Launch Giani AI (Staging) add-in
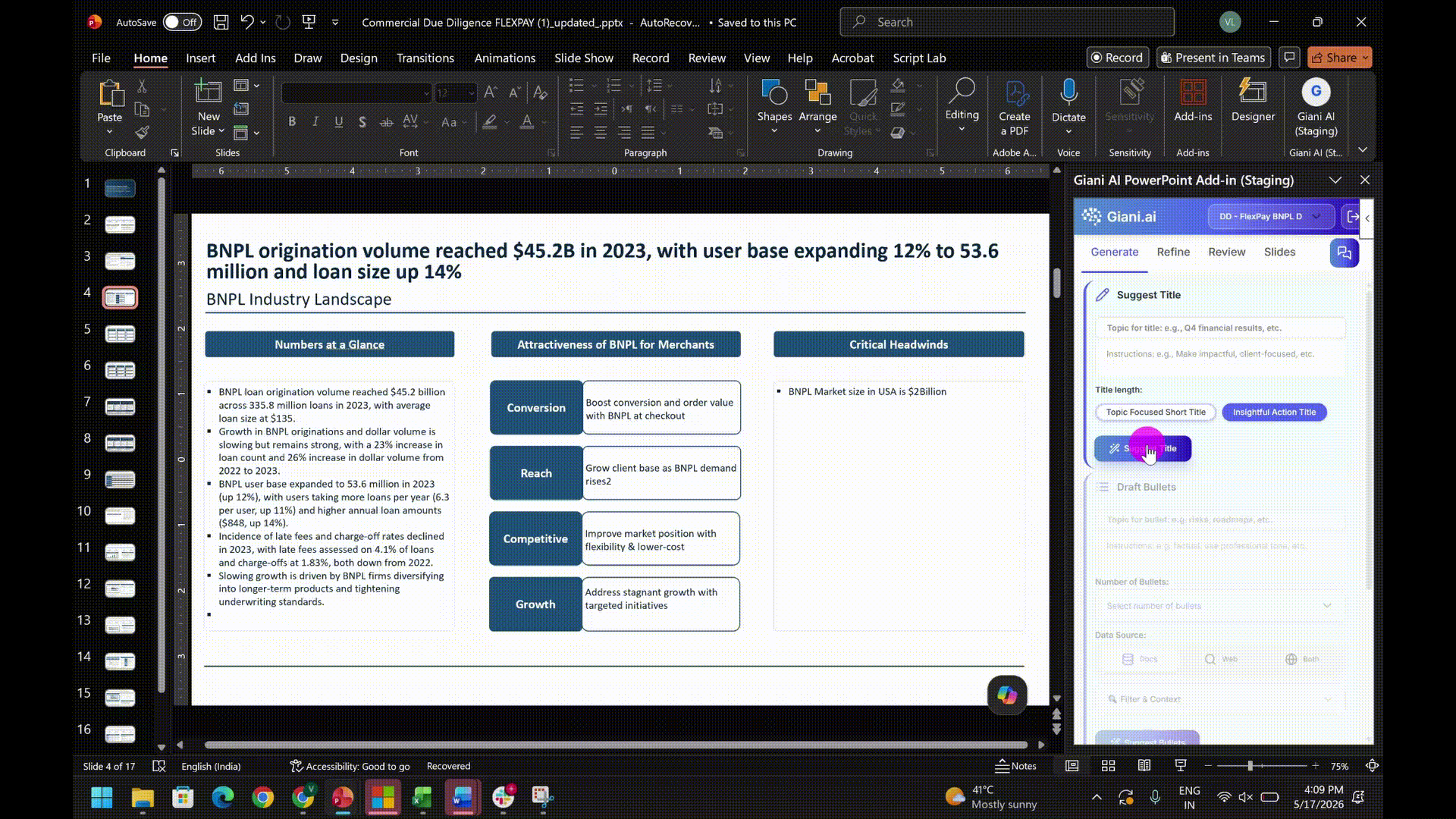1456x819 pixels. [1316, 108]
